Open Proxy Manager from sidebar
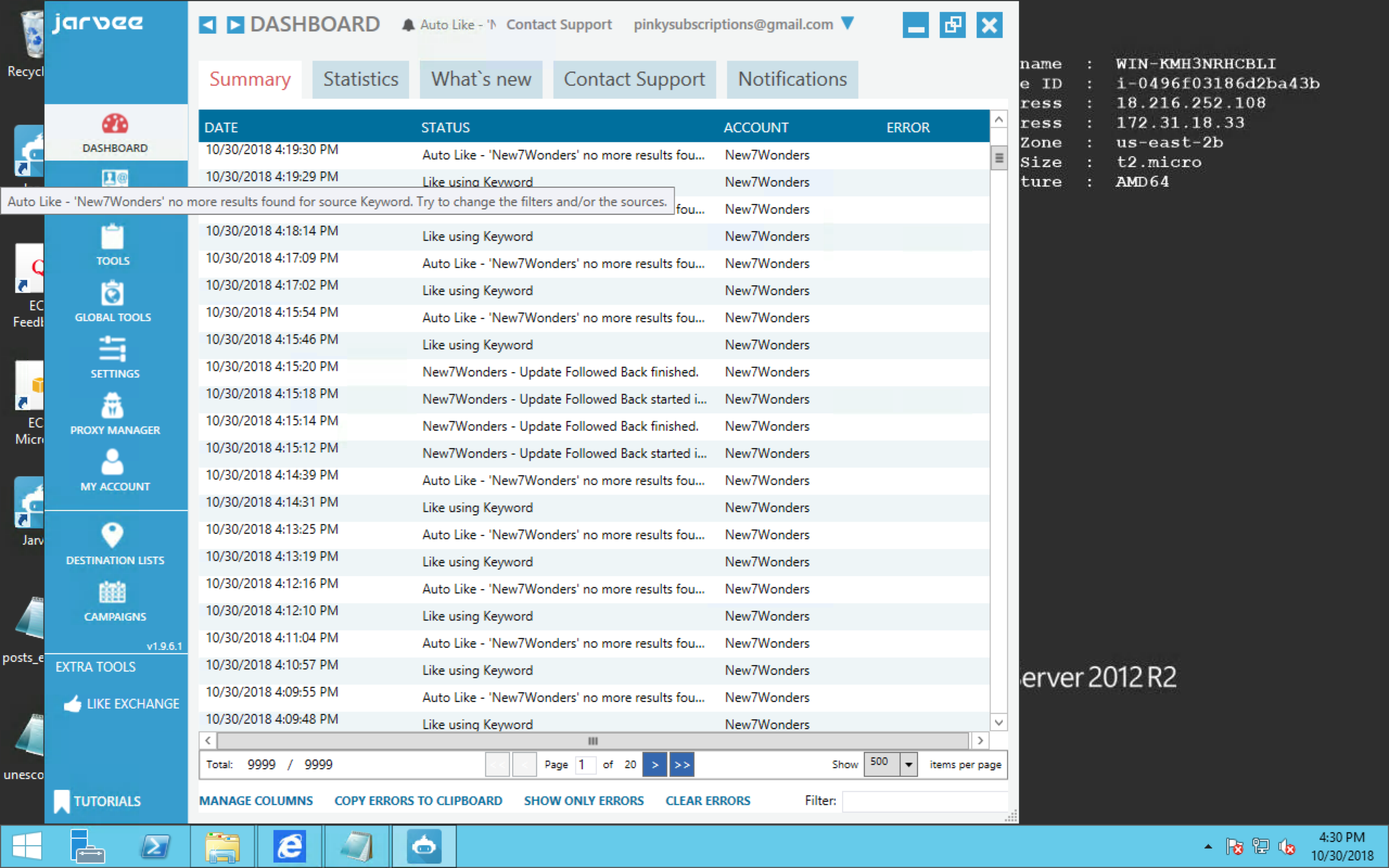Image resolution: width=1389 pixels, height=868 pixels. pyautogui.click(x=115, y=414)
